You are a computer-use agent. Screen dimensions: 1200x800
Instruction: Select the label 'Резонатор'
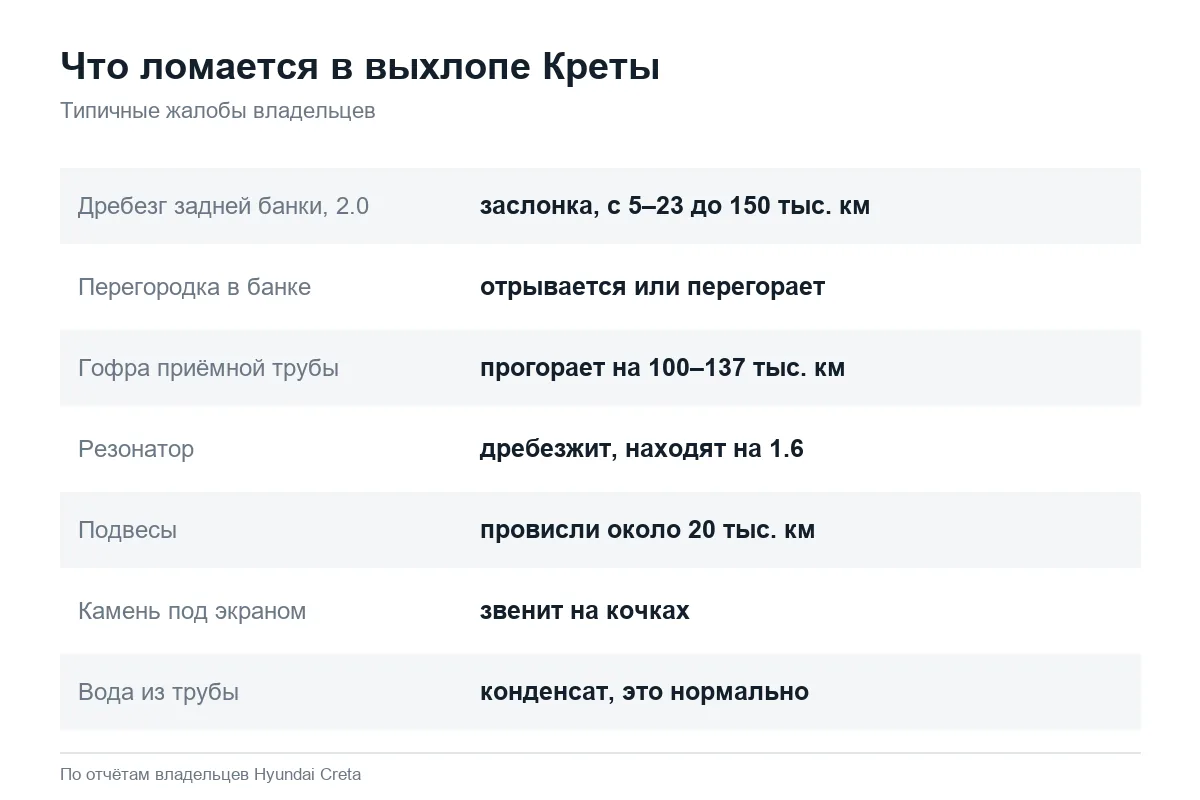(x=136, y=449)
